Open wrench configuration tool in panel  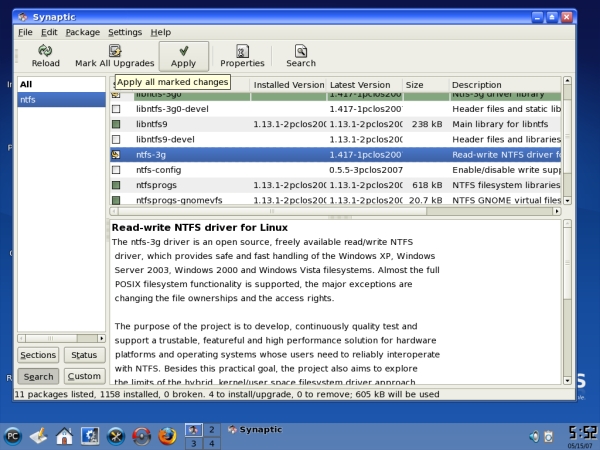coord(116,436)
